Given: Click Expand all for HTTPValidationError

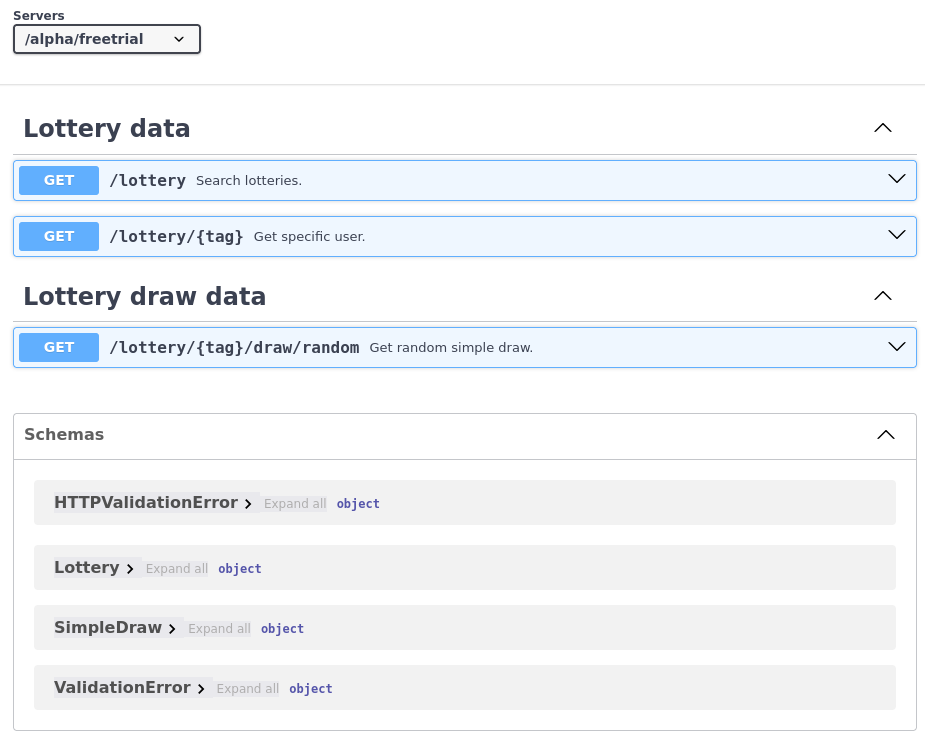Looking at the screenshot, I should click(x=295, y=504).
